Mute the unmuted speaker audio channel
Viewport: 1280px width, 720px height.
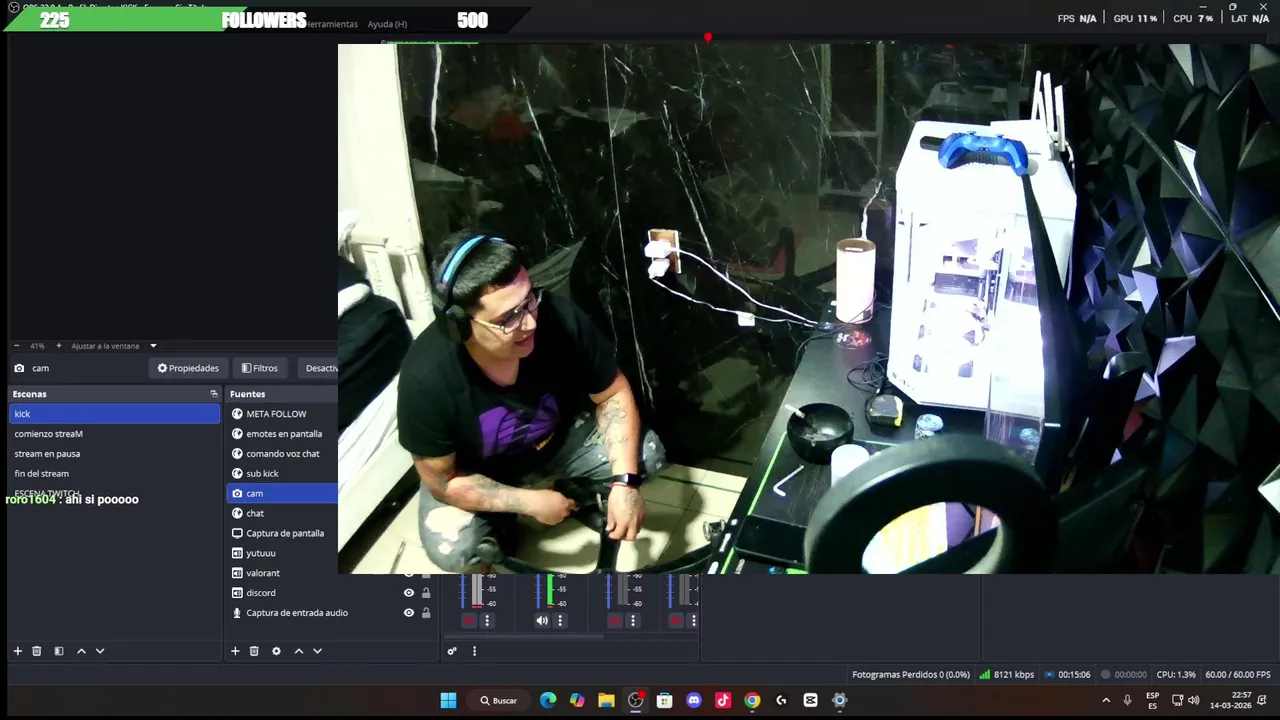point(542,621)
